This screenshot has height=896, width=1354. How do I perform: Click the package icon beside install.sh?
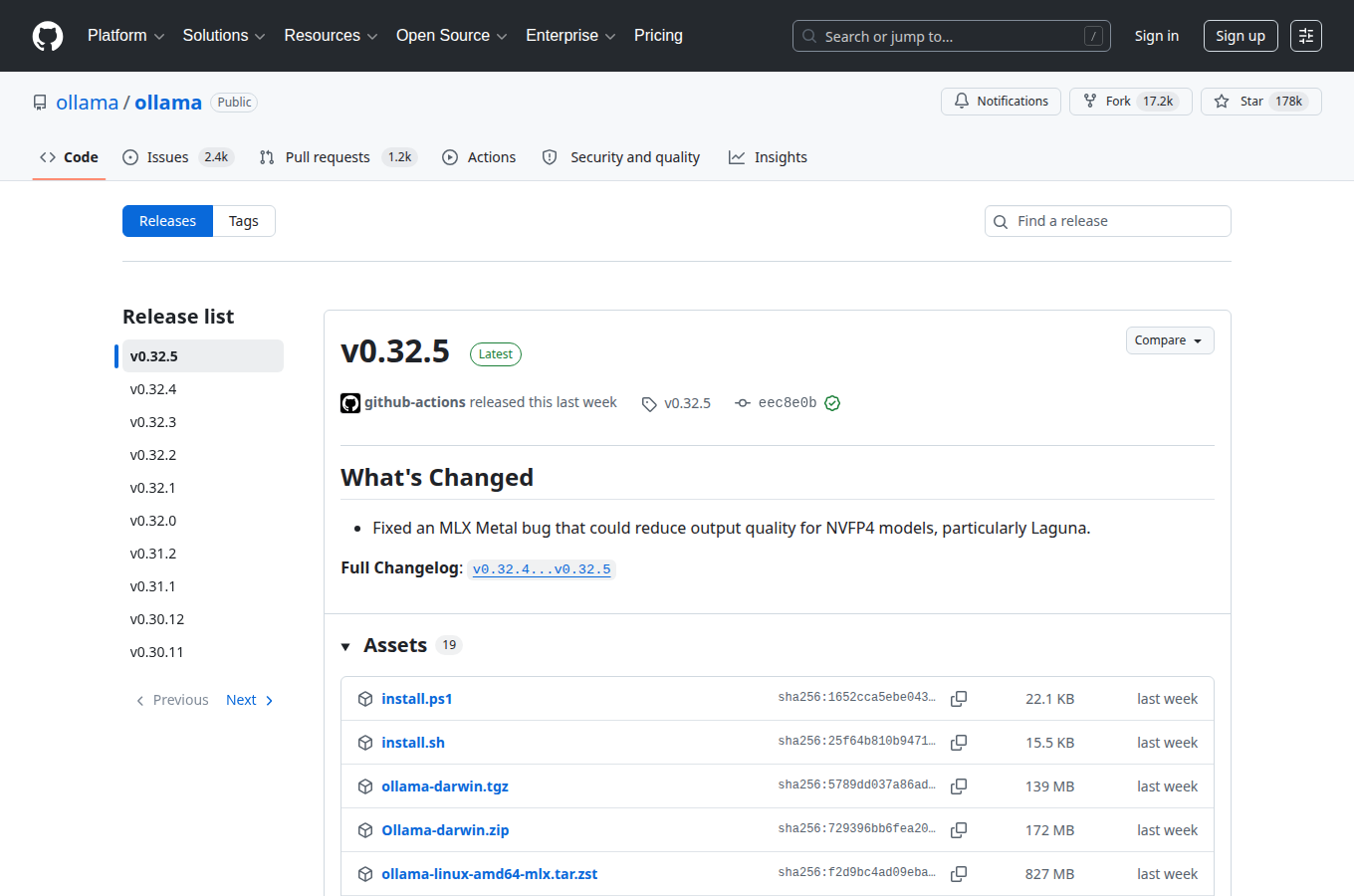(x=365, y=743)
